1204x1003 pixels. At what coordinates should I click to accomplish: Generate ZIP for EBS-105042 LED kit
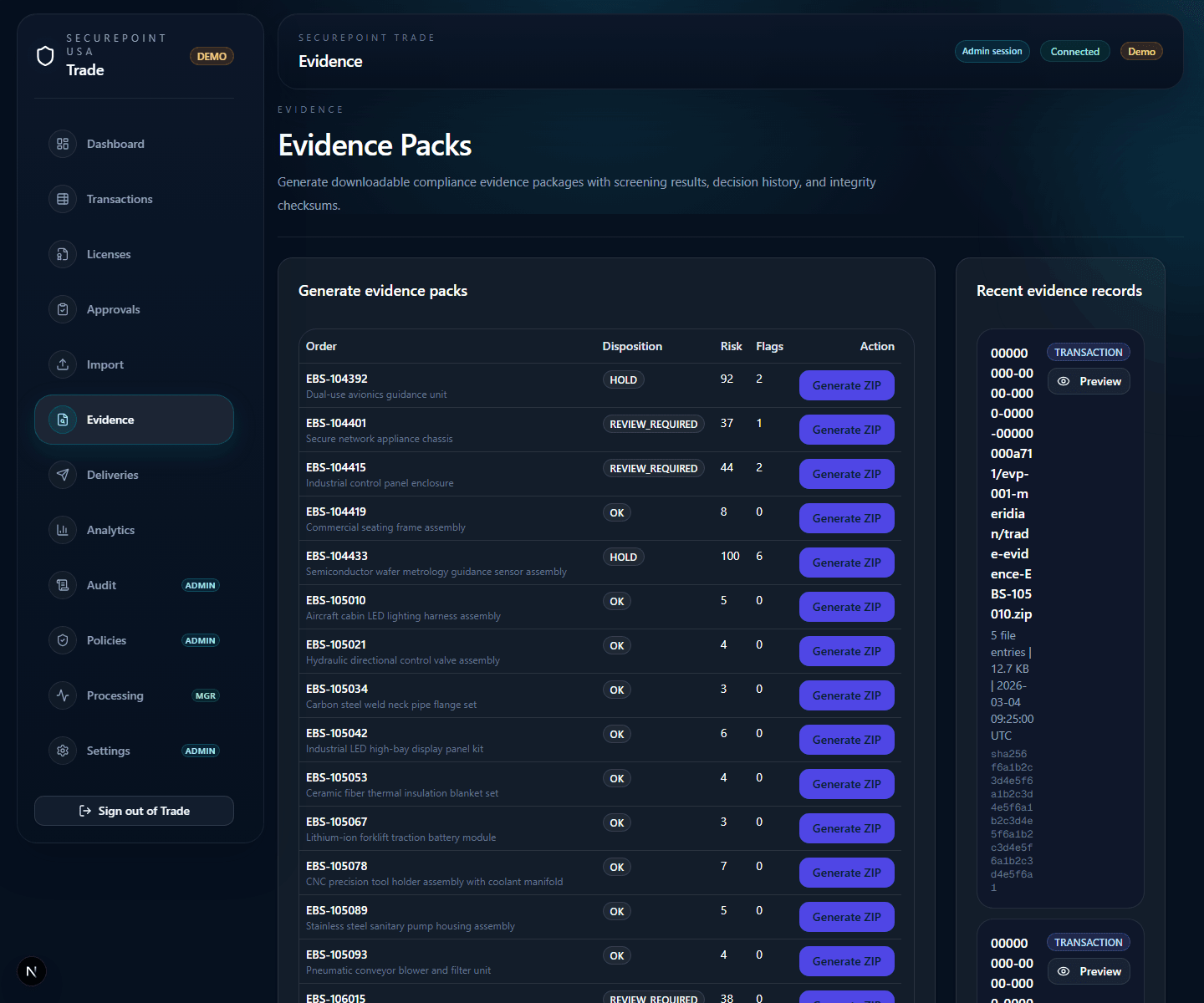(847, 740)
